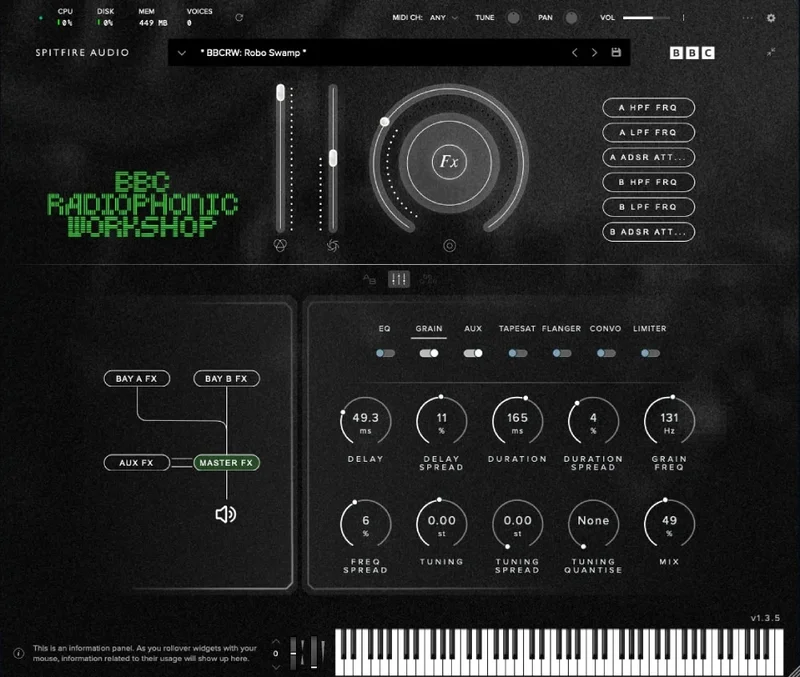Screen dimensions: 800x677
Task: Click the MIX knob showing 49%
Action: click(669, 524)
